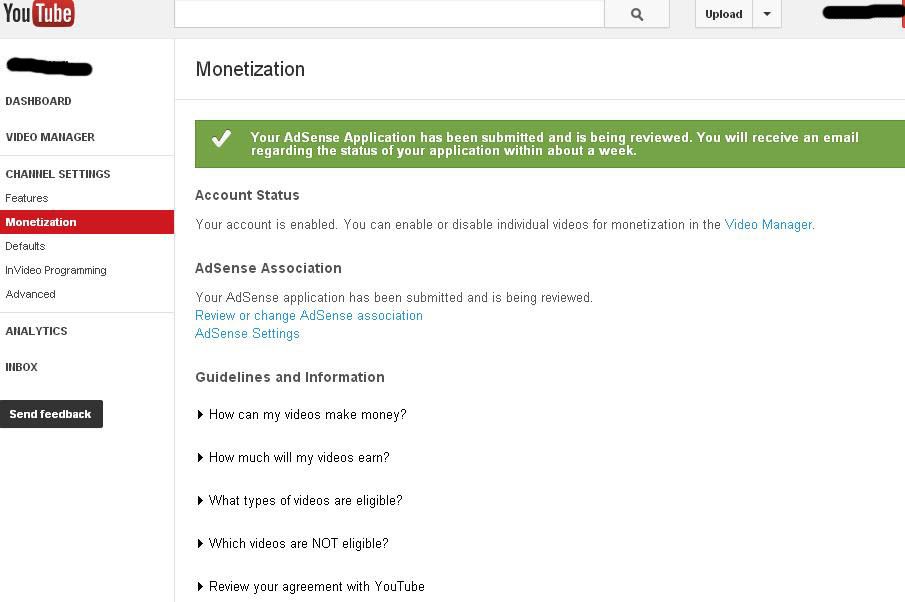The width and height of the screenshot is (905, 602).
Task: Open the Inbox section
Action: pos(21,367)
